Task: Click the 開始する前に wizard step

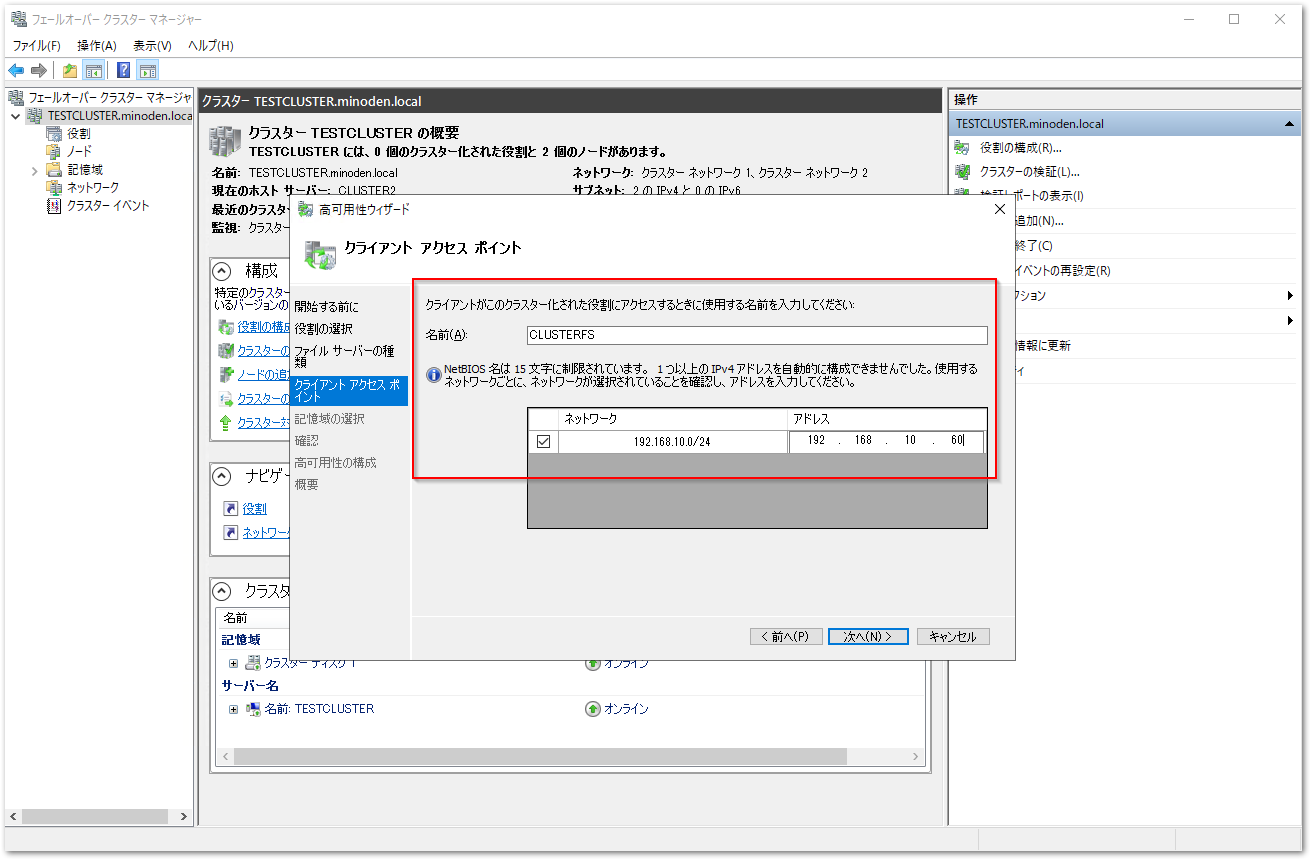Action: click(326, 307)
